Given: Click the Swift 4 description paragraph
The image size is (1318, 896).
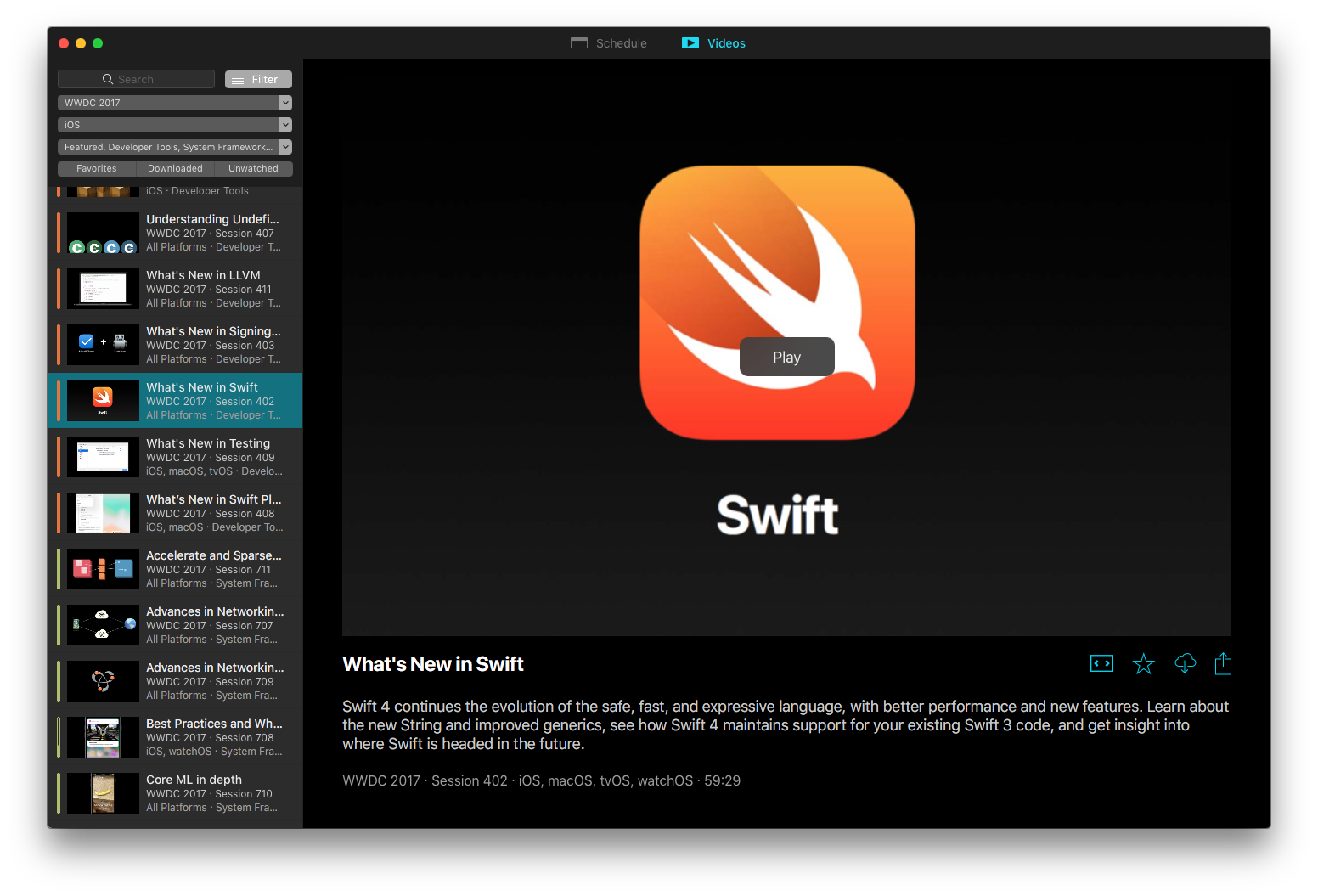Looking at the screenshot, I should [x=786, y=725].
